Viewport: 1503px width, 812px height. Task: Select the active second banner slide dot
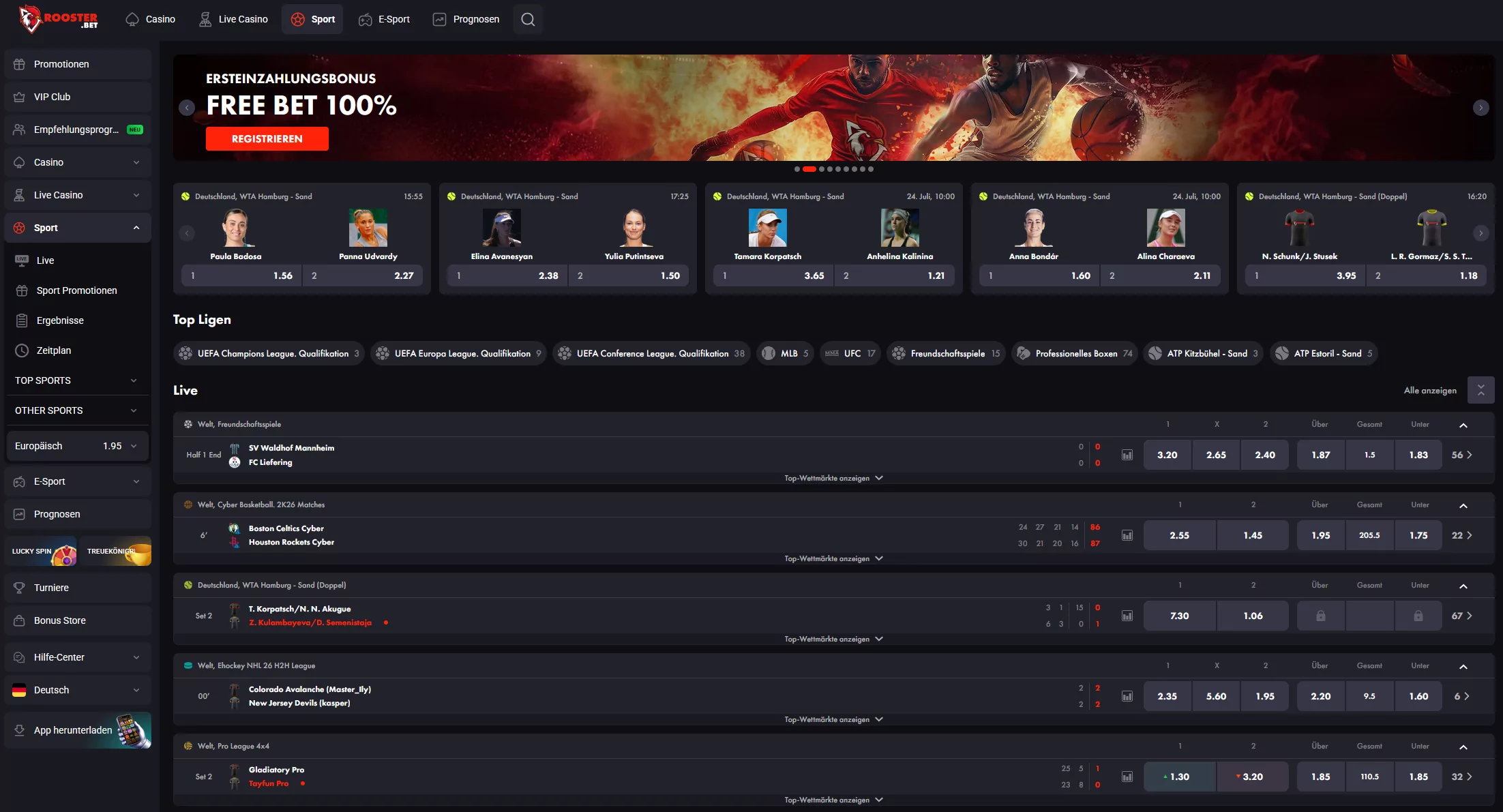click(x=809, y=169)
